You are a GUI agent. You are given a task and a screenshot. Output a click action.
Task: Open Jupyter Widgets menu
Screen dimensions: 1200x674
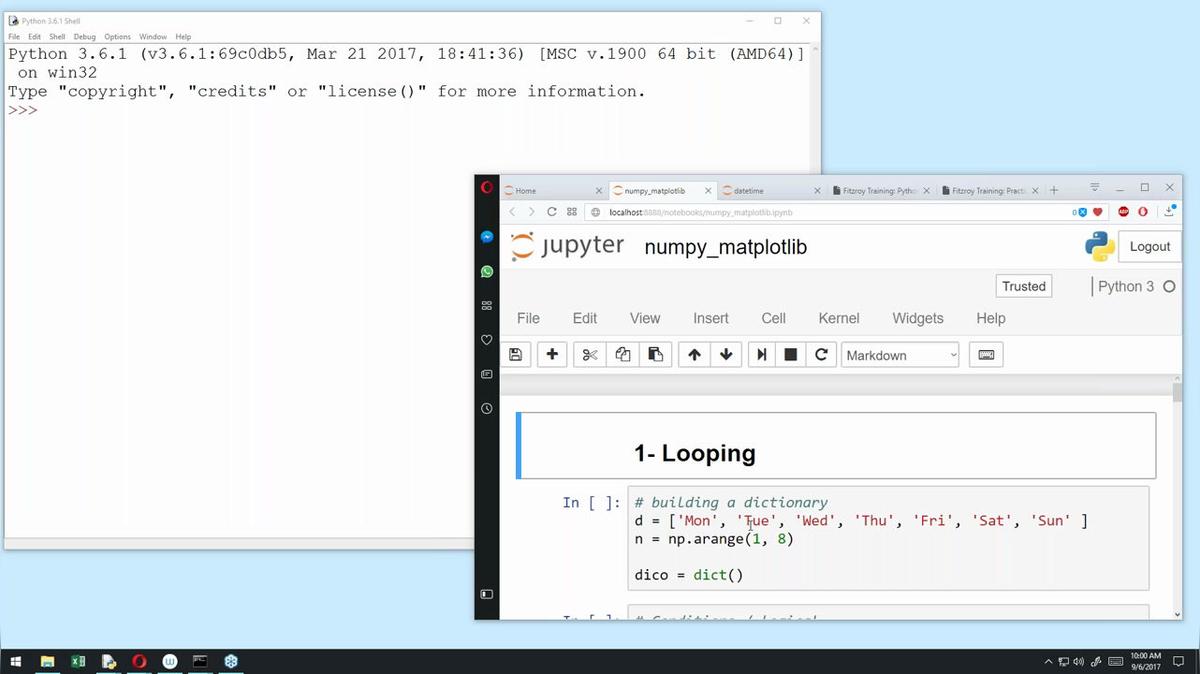point(918,318)
